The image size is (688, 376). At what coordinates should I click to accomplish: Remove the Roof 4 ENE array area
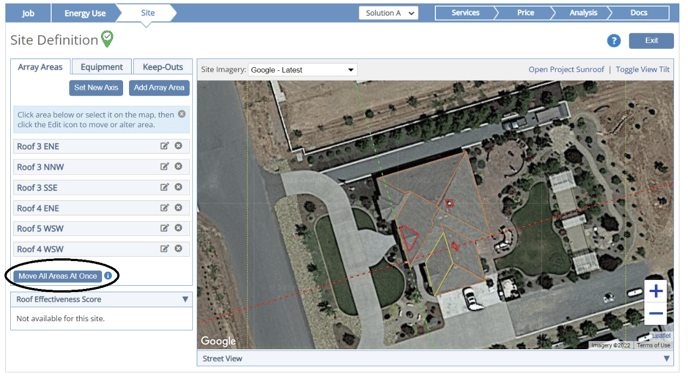click(x=179, y=208)
